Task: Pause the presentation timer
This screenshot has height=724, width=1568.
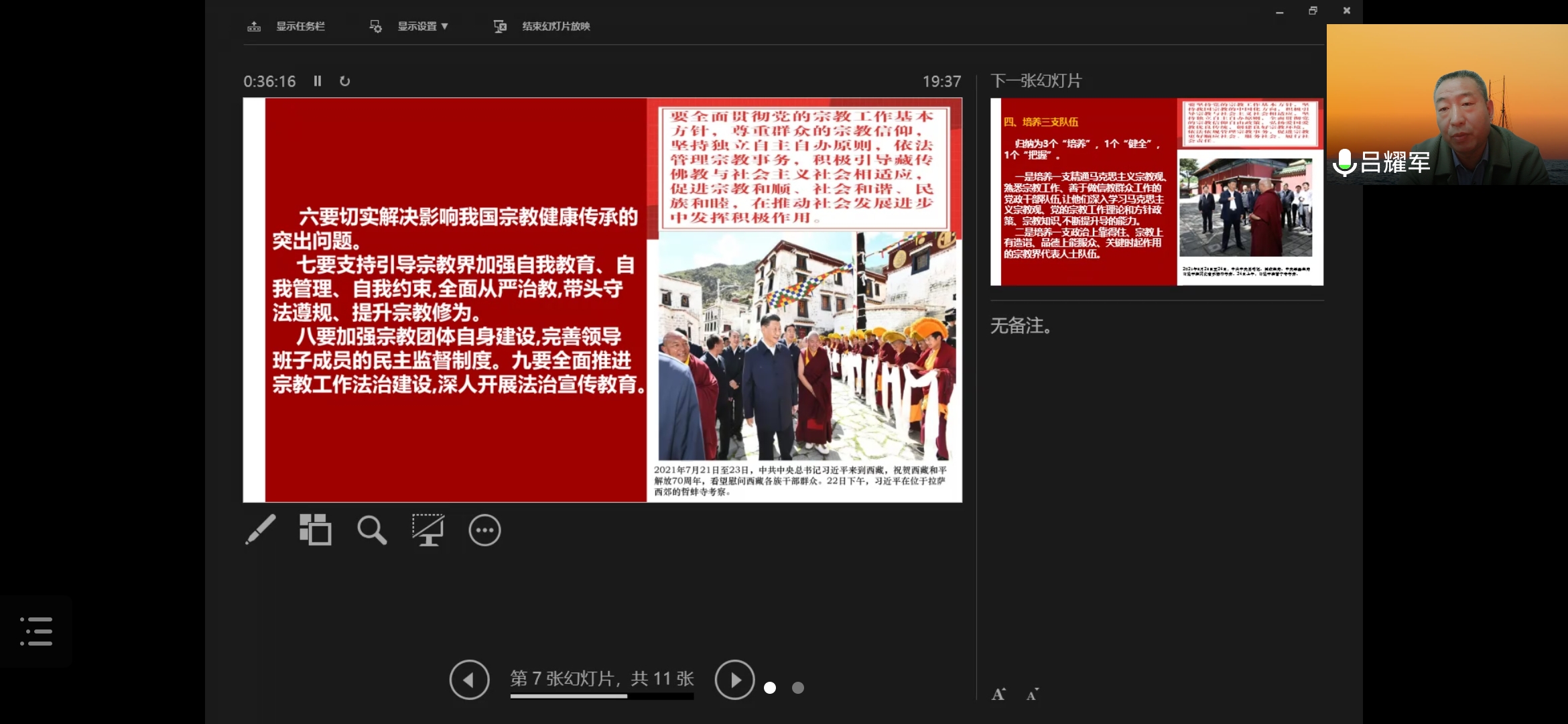Action: 318,81
